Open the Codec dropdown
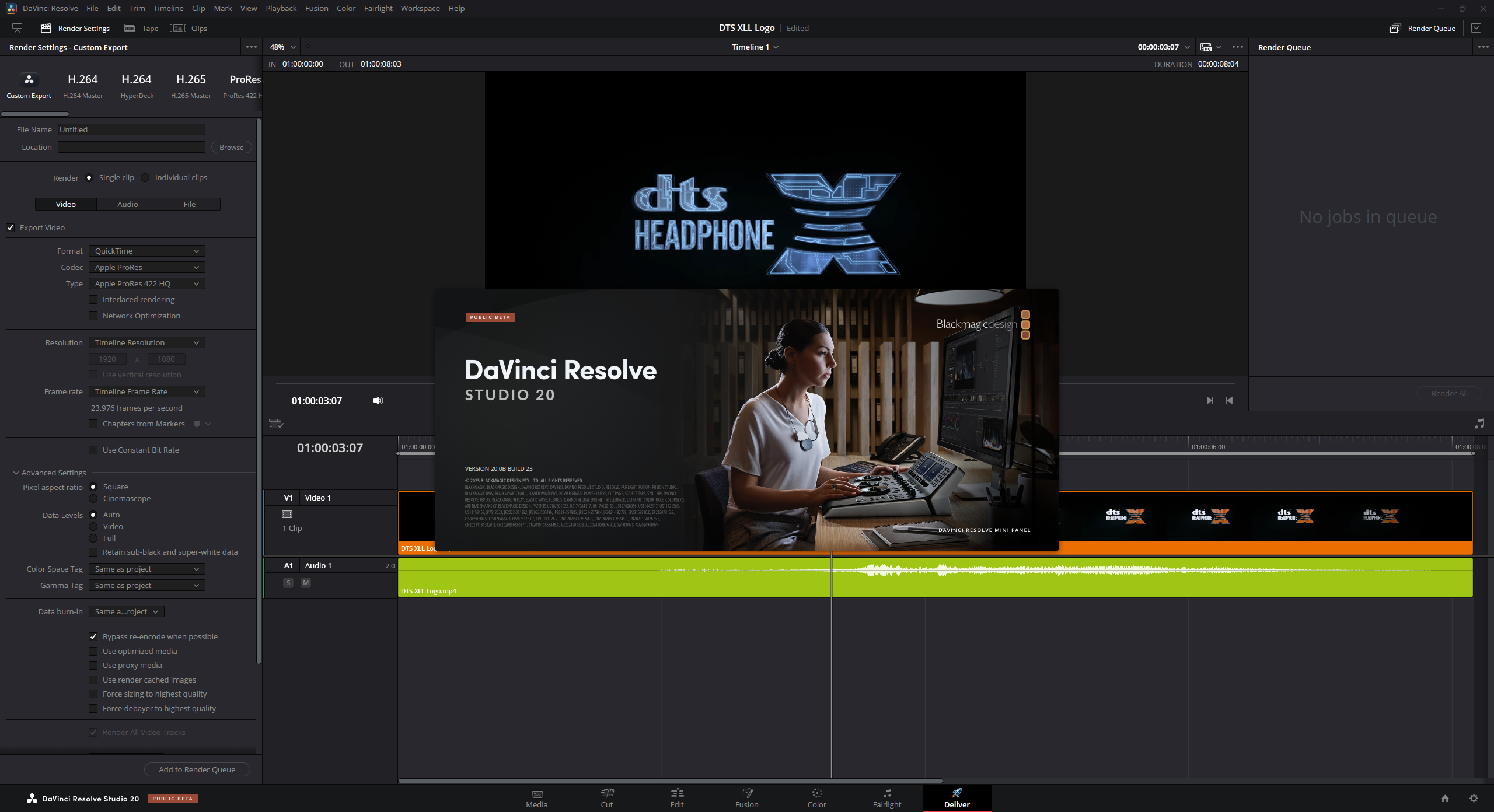This screenshot has width=1494, height=812. click(146, 267)
